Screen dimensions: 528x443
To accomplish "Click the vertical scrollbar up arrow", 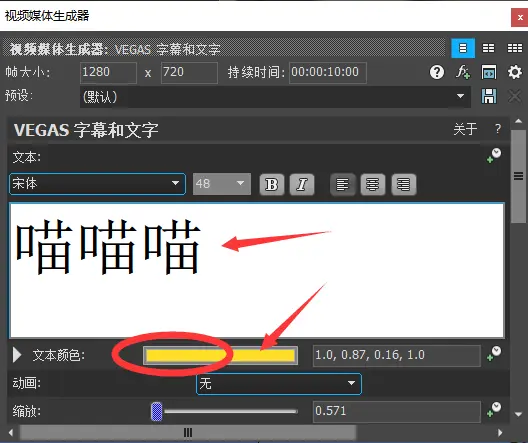I will click(x=519, y=121).
